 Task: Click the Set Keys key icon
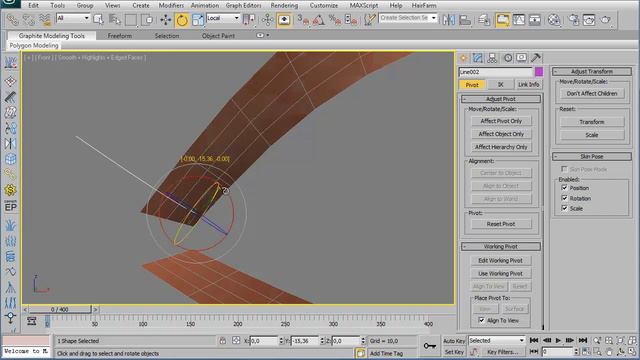click(429, 346)
